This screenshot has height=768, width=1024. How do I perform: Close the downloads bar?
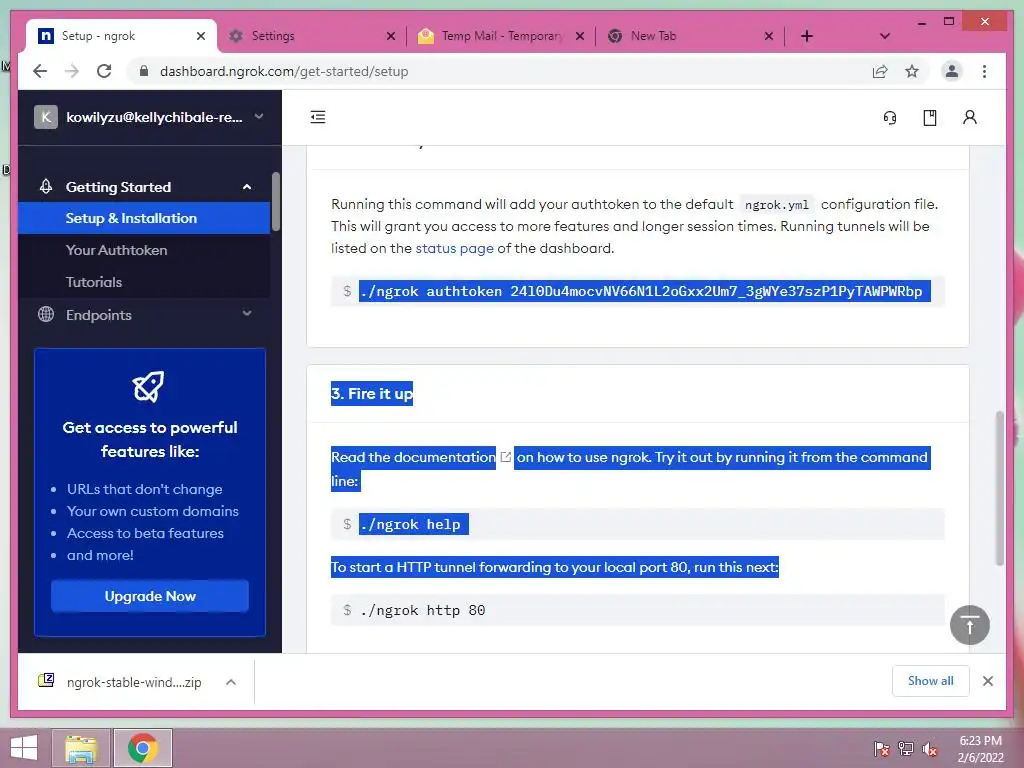coord(987,681)
